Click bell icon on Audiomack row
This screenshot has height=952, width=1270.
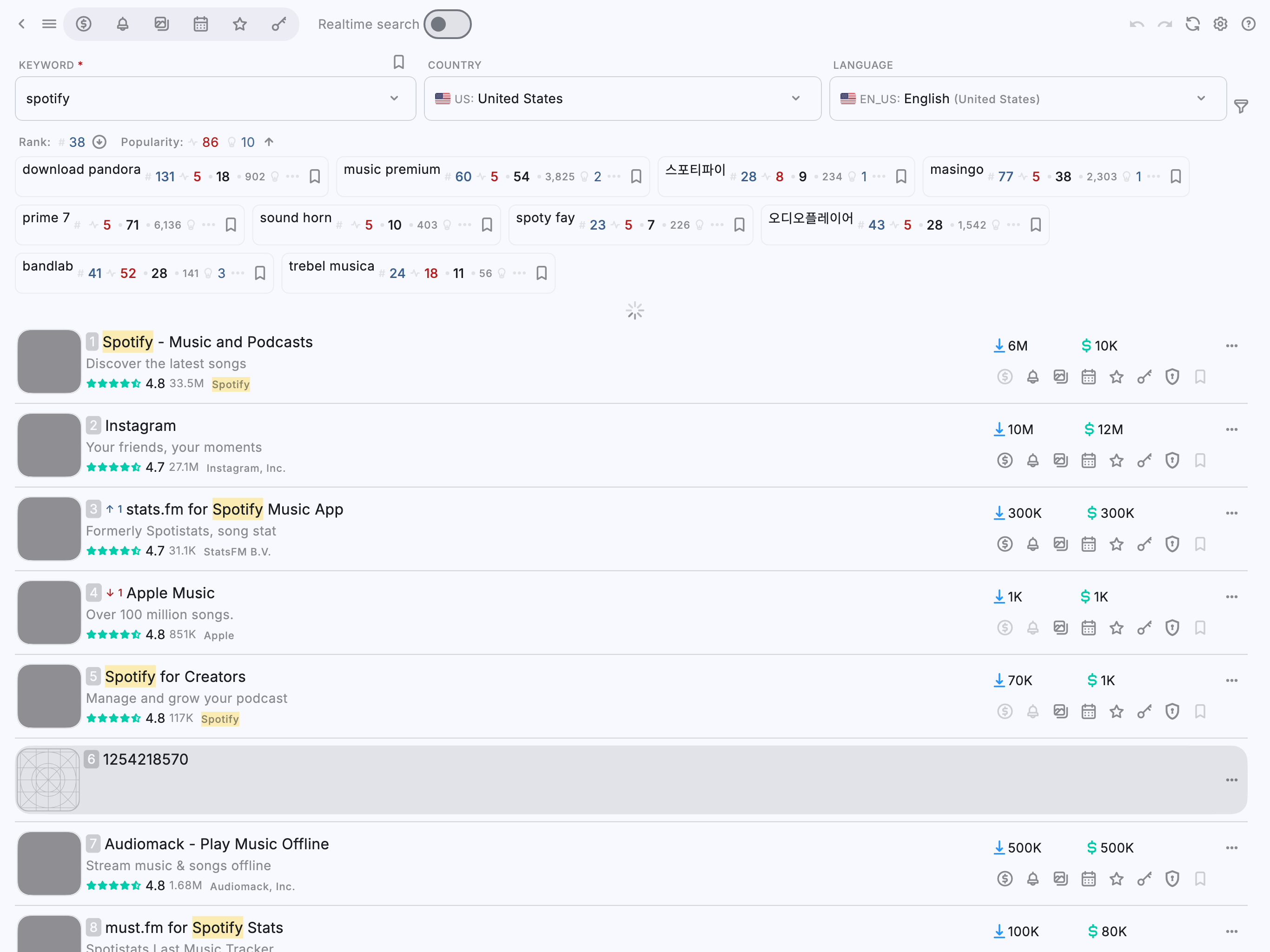pos(1032,879)
